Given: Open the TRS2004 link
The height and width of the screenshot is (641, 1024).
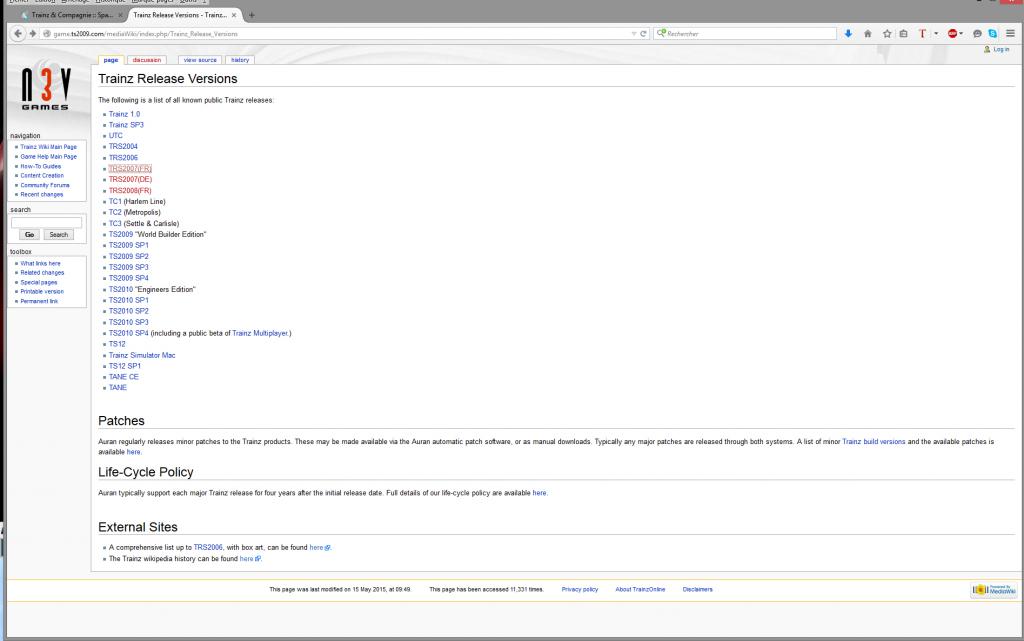Looking at the screenshot, I should click(123, 147).
